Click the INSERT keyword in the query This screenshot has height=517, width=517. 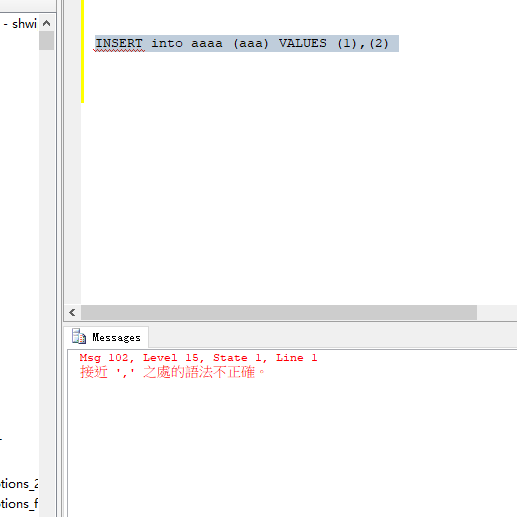coord(119,43)
